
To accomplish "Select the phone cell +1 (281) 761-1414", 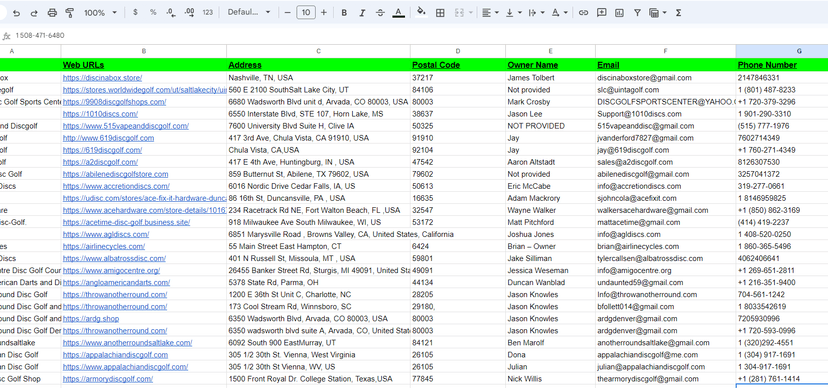I will [782, 379].
